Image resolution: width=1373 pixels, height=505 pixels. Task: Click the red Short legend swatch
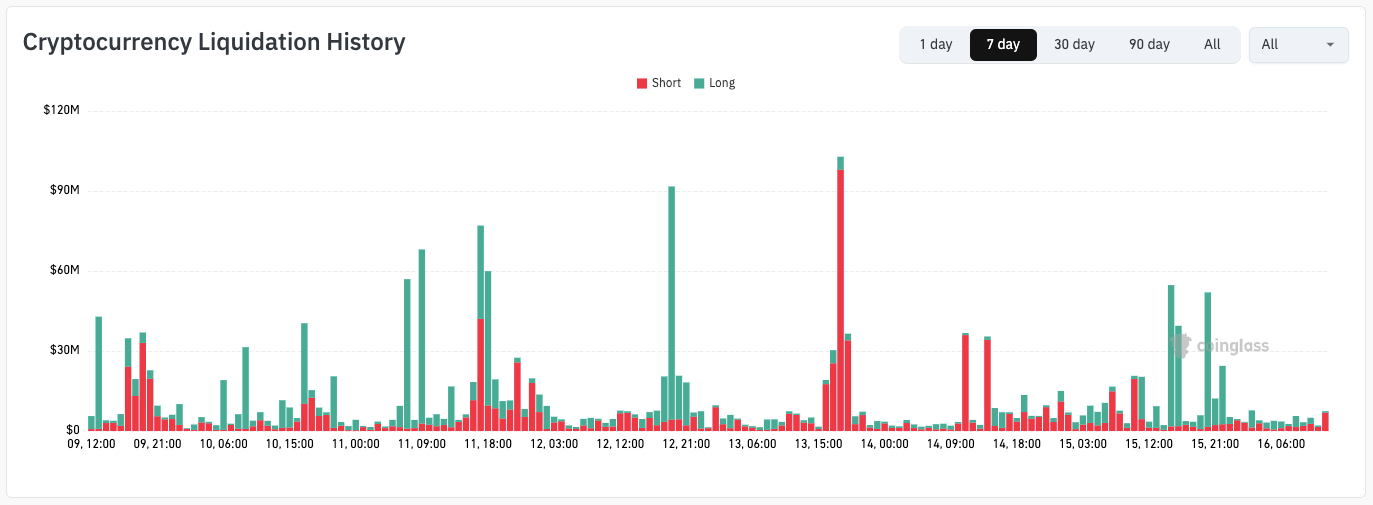642,83
